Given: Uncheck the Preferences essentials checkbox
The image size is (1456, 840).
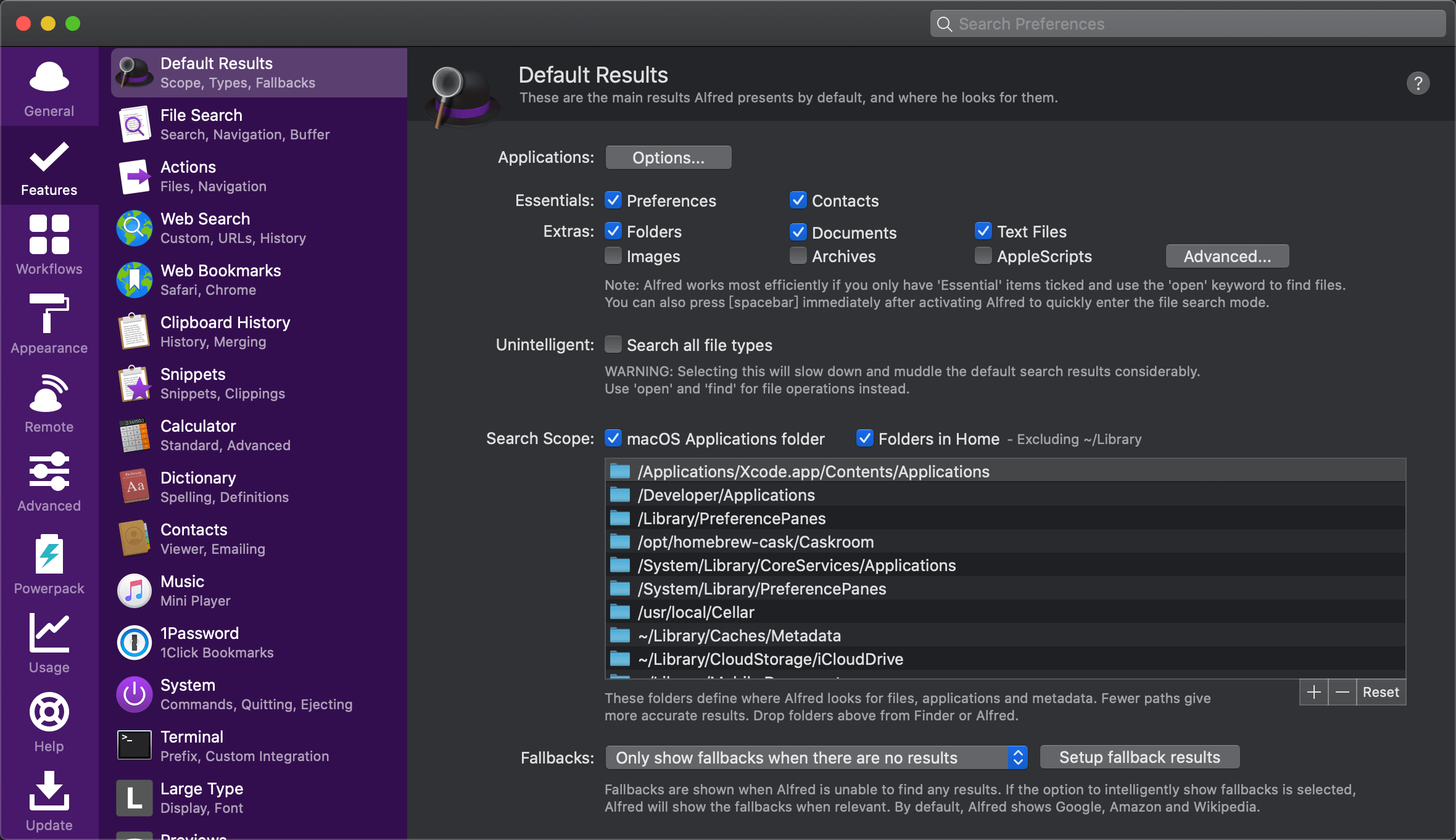Looking at the screenshot, I should (613, 200).
